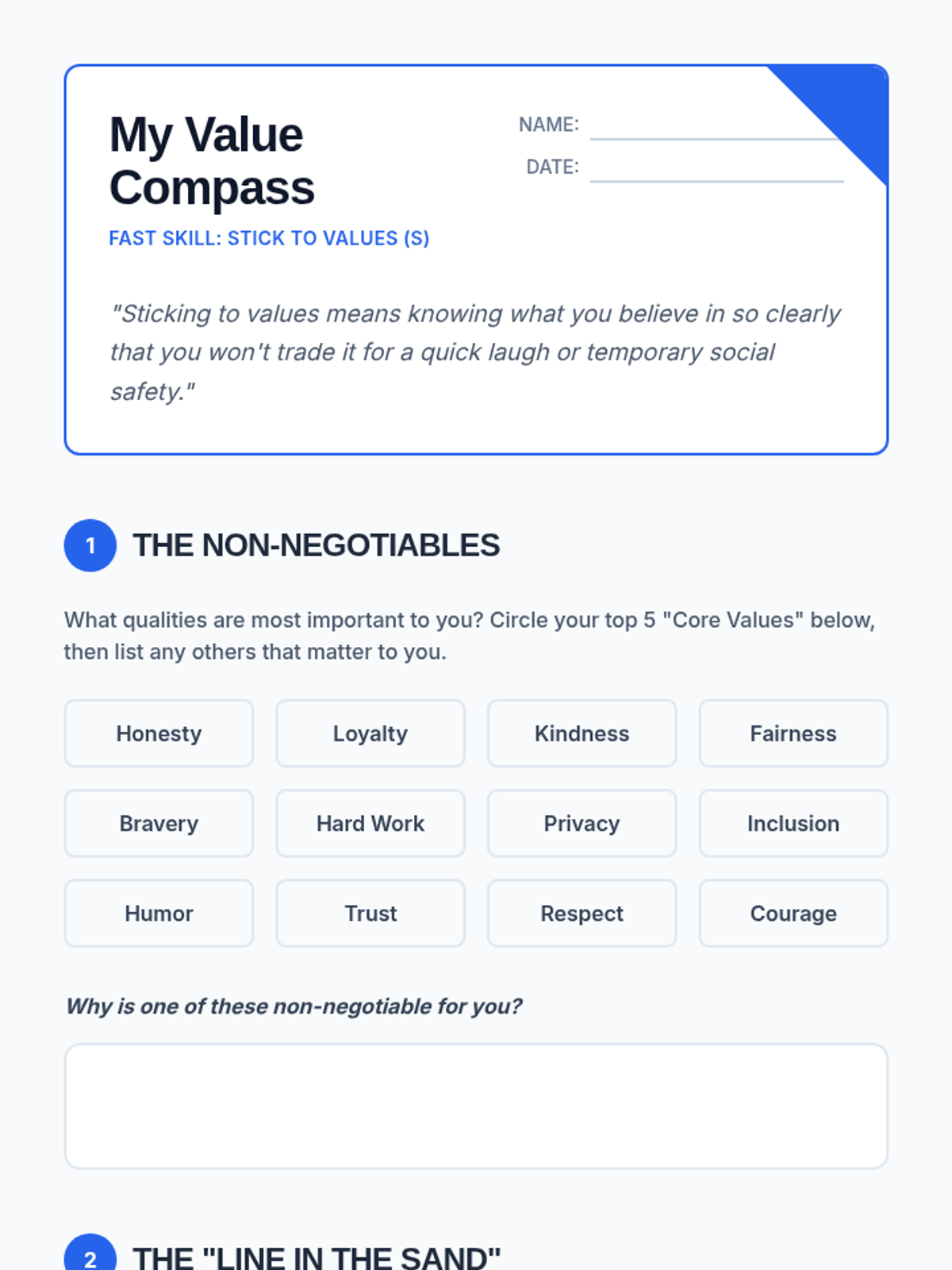
Task: Click the section 2 number badge
Action: (90, 1254)
